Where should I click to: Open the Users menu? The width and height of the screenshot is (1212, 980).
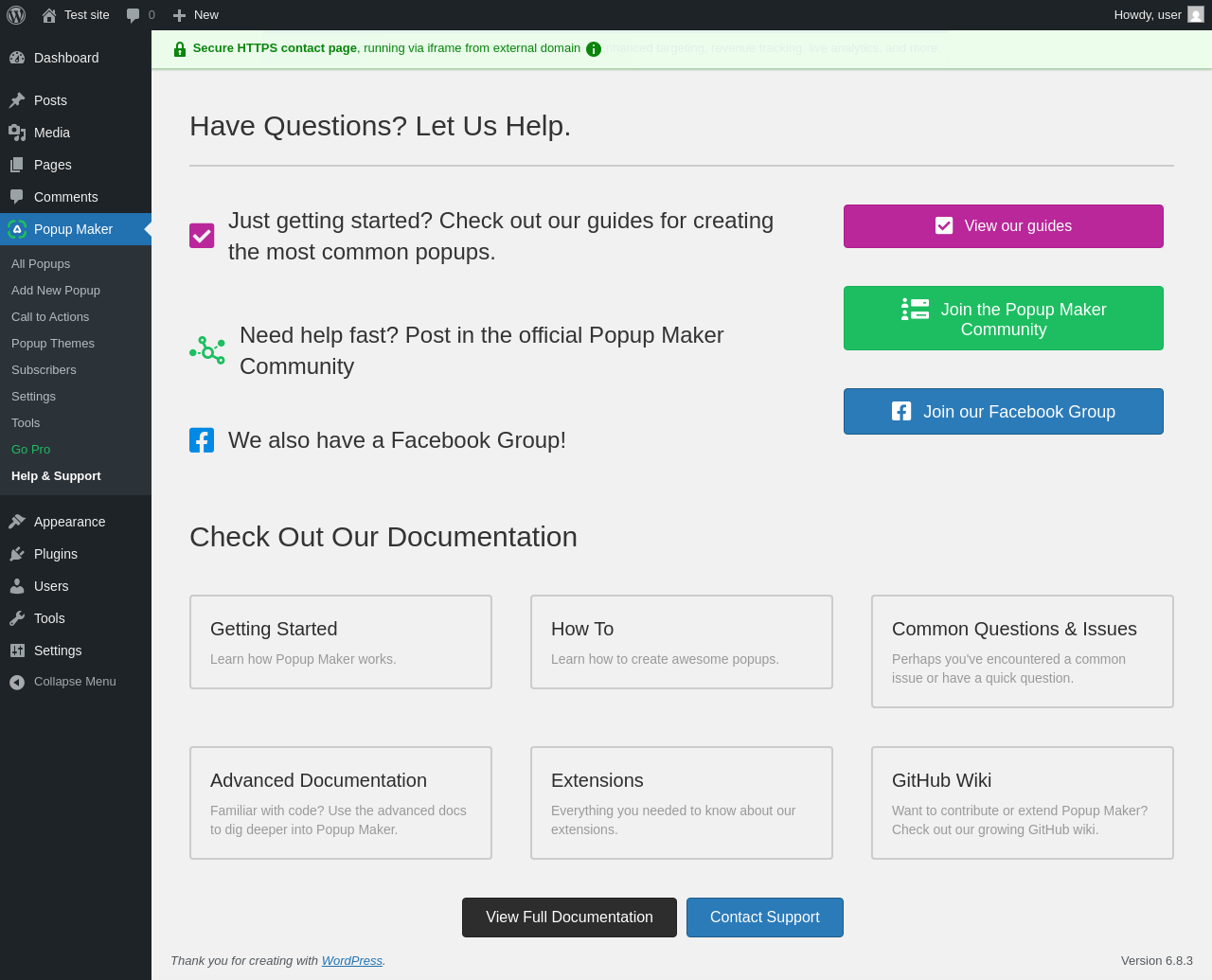76,586
